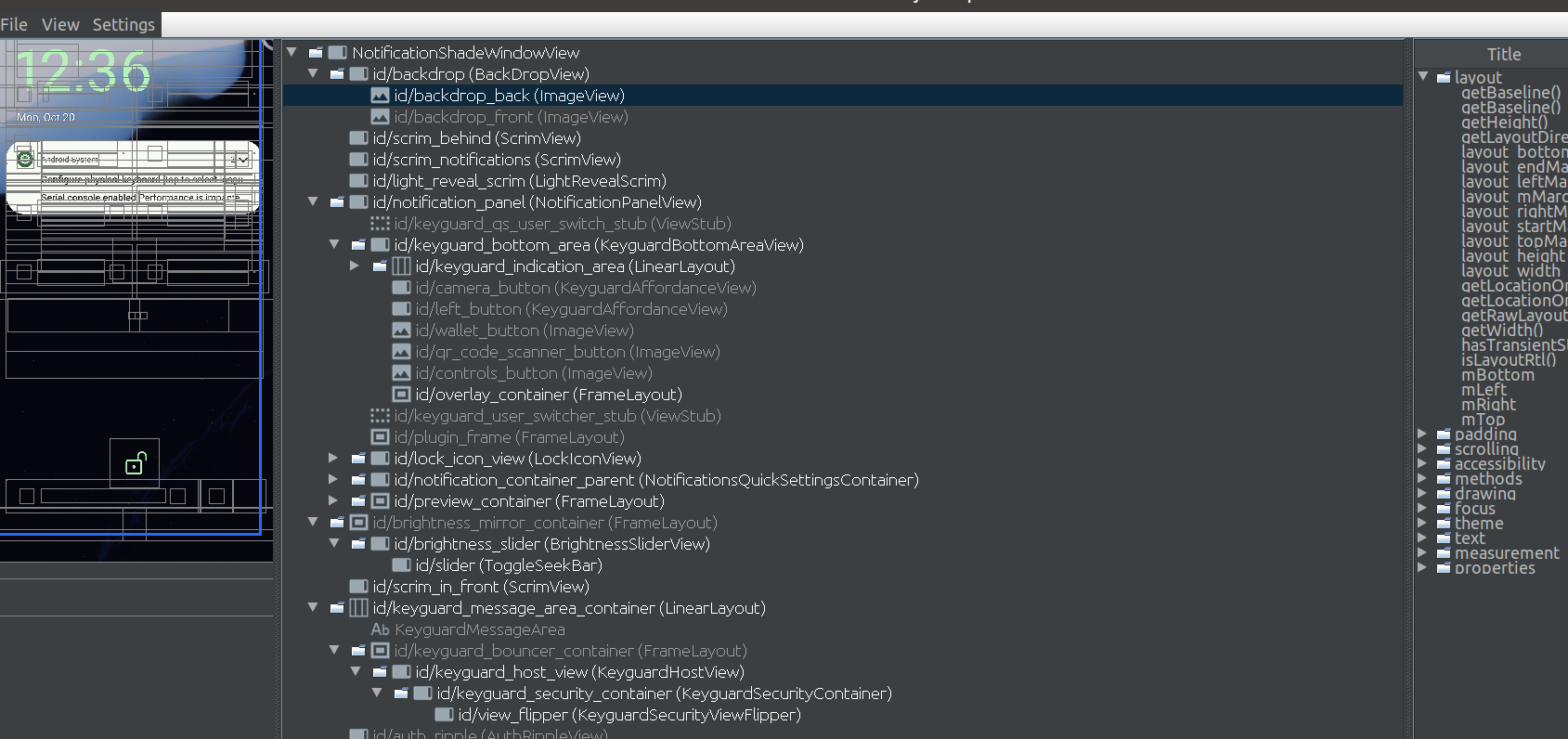Collapse the id/keyguard_bouncer_container node
This screenshot has height=739, width=1568.
[334, 650]
